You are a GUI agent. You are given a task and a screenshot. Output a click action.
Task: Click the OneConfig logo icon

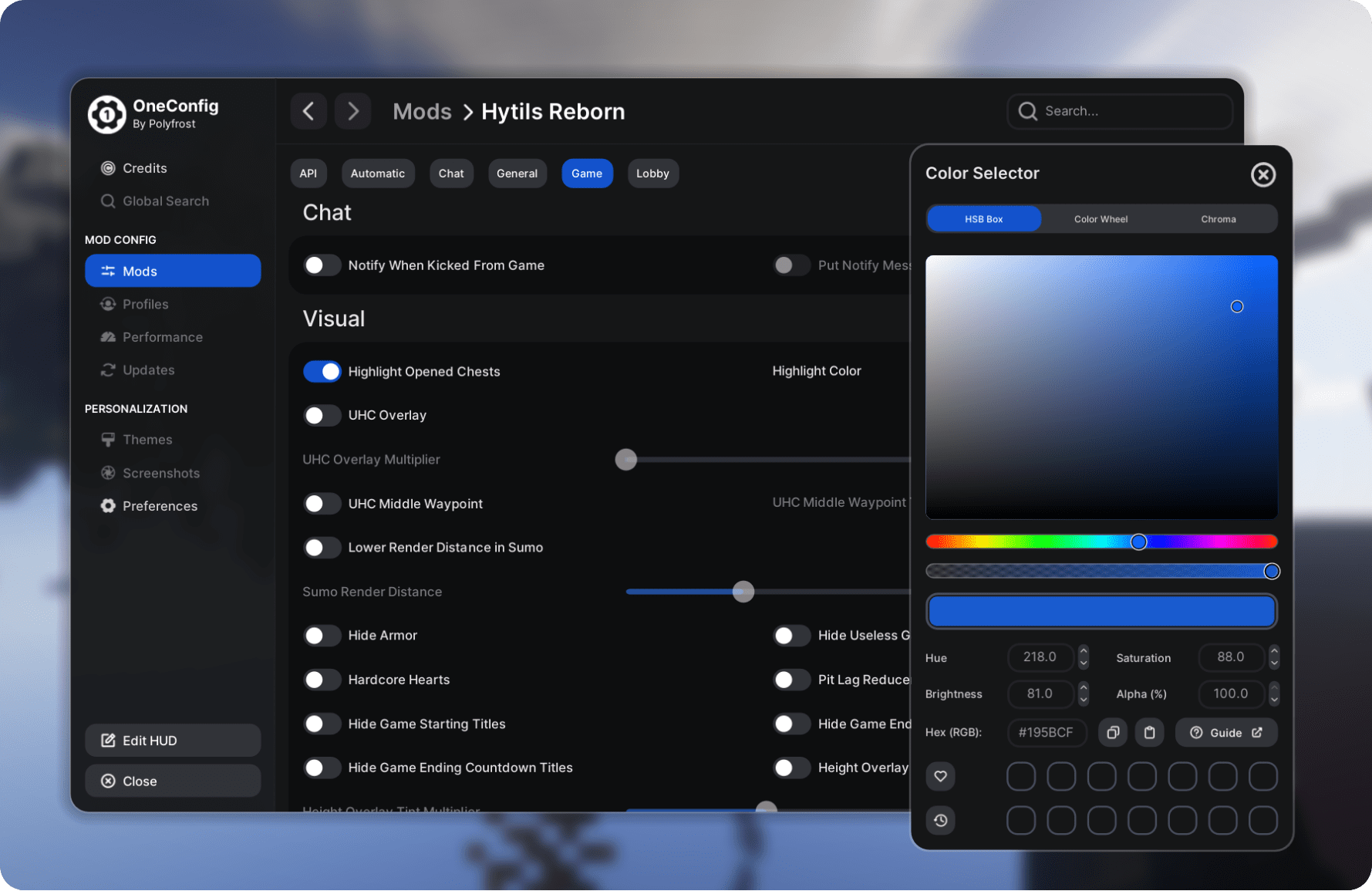pyautogui.click(x=106, y=114)
